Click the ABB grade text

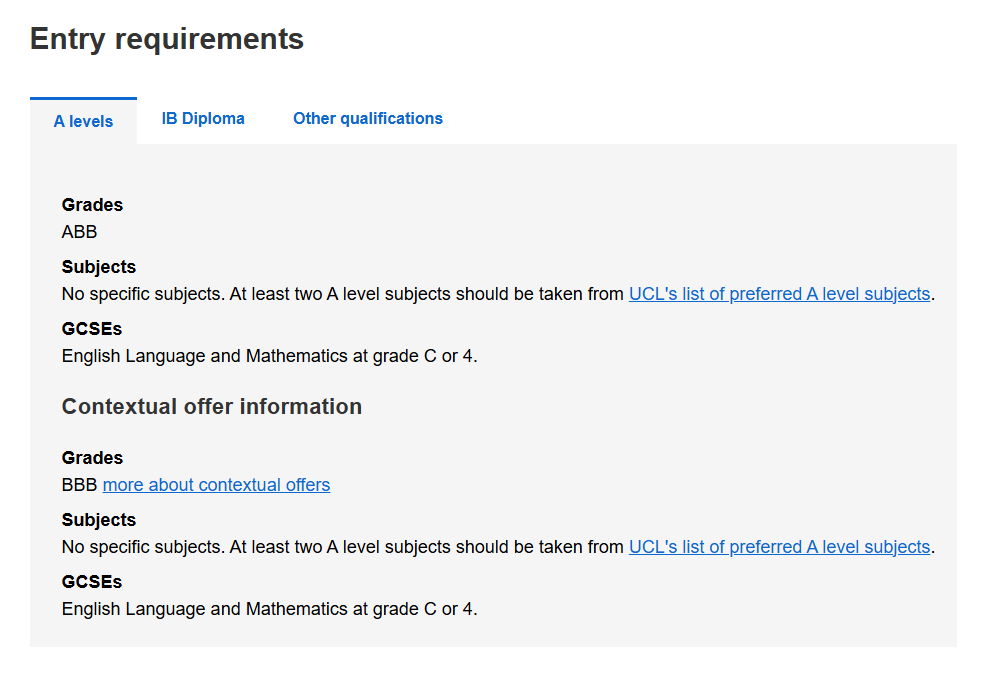pos(79,232)
